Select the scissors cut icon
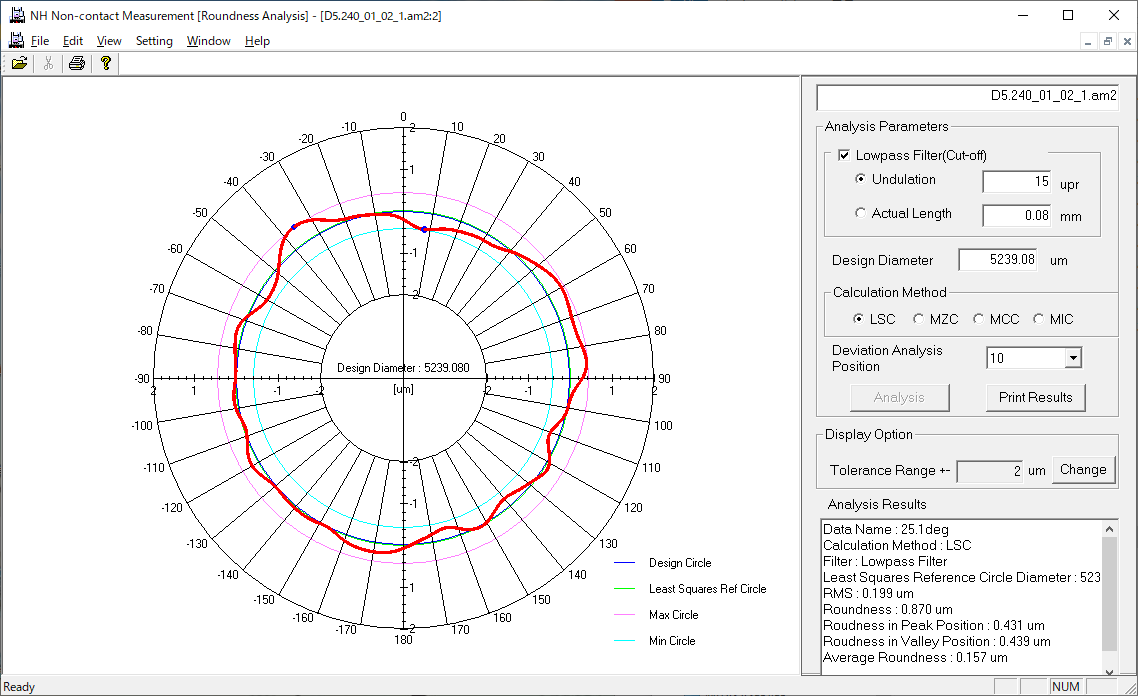Viewport: 1138px width, 696px height. [x=48, y=63]
